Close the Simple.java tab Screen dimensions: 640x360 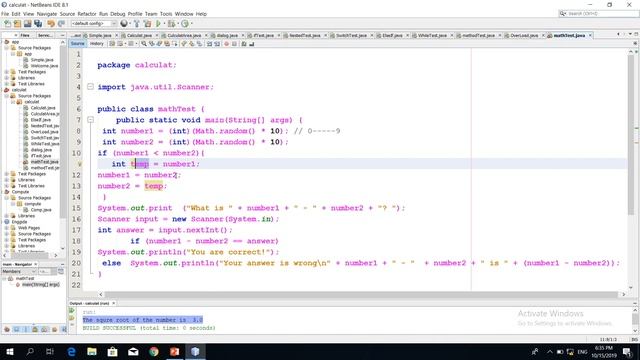pyautogui.click(x=116, y=36)
